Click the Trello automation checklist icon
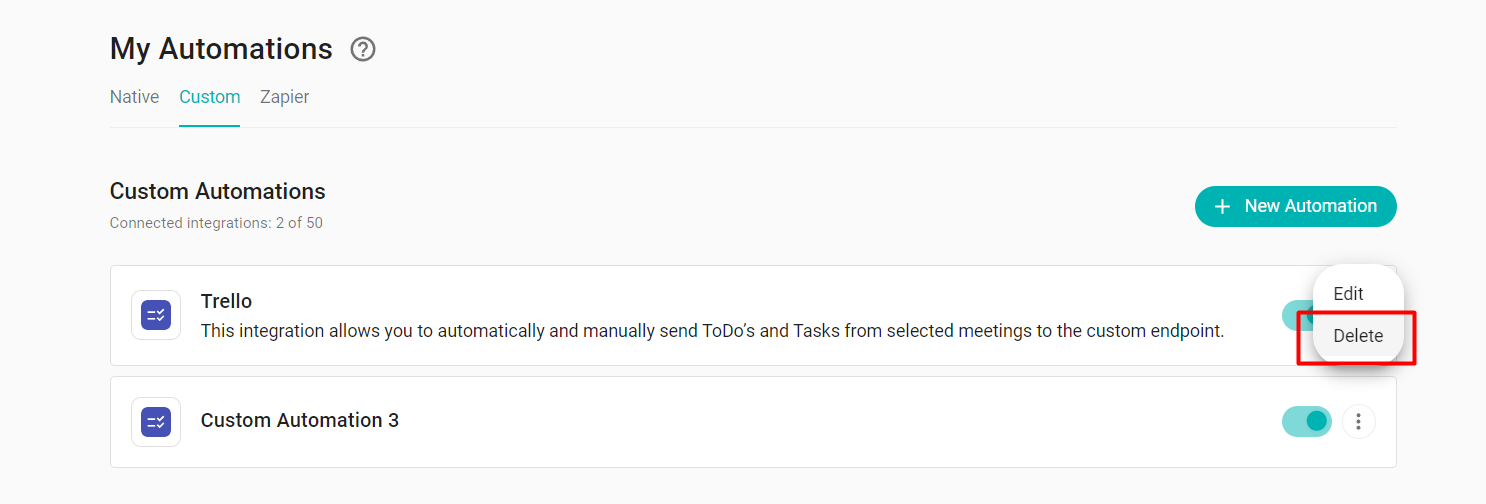 tap(156, 315)
